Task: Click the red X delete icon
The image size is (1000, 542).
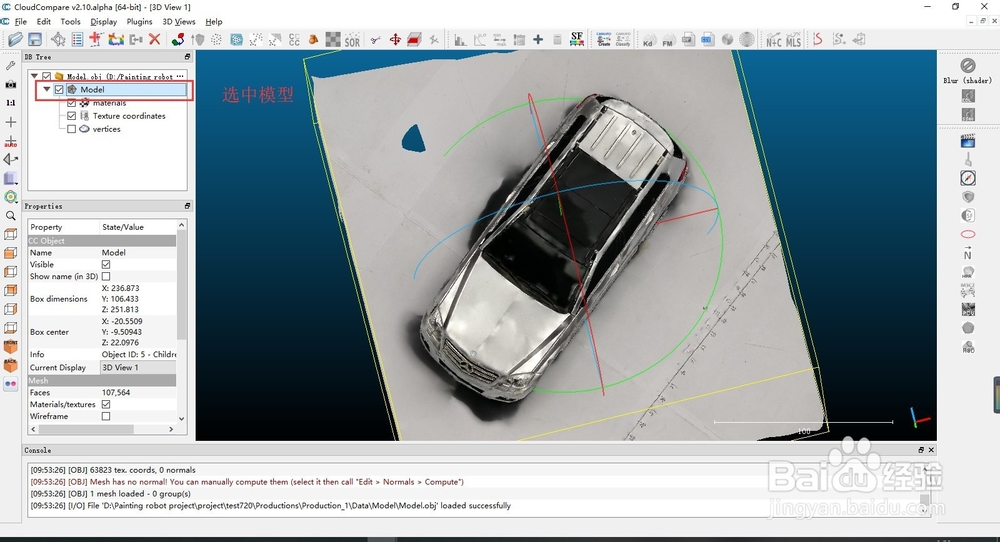Action: click(x=154, y=40)
